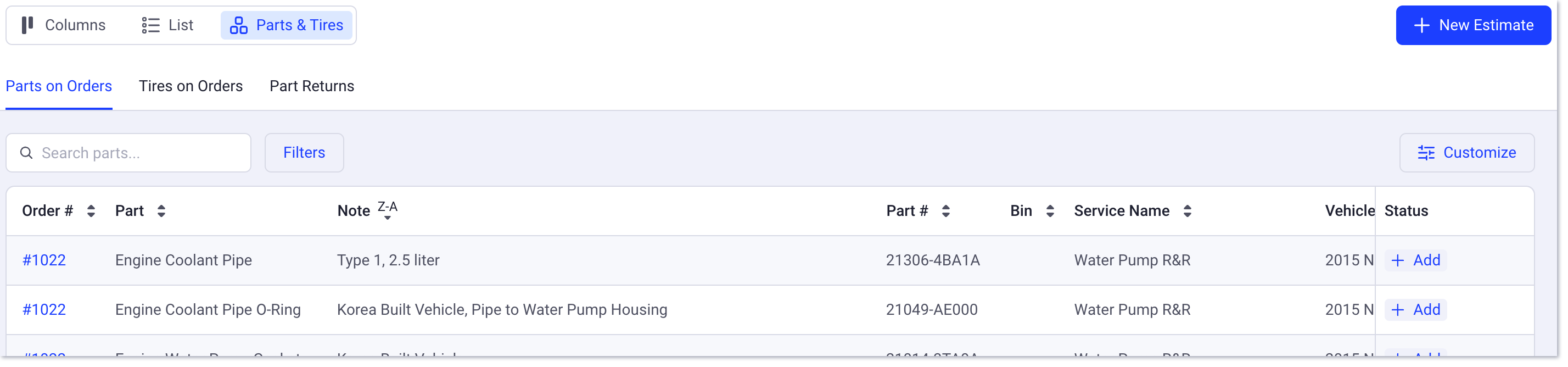Toggle sorting on the Bin column
The width and height of the screenshot is (1568, 367).
1051,210
